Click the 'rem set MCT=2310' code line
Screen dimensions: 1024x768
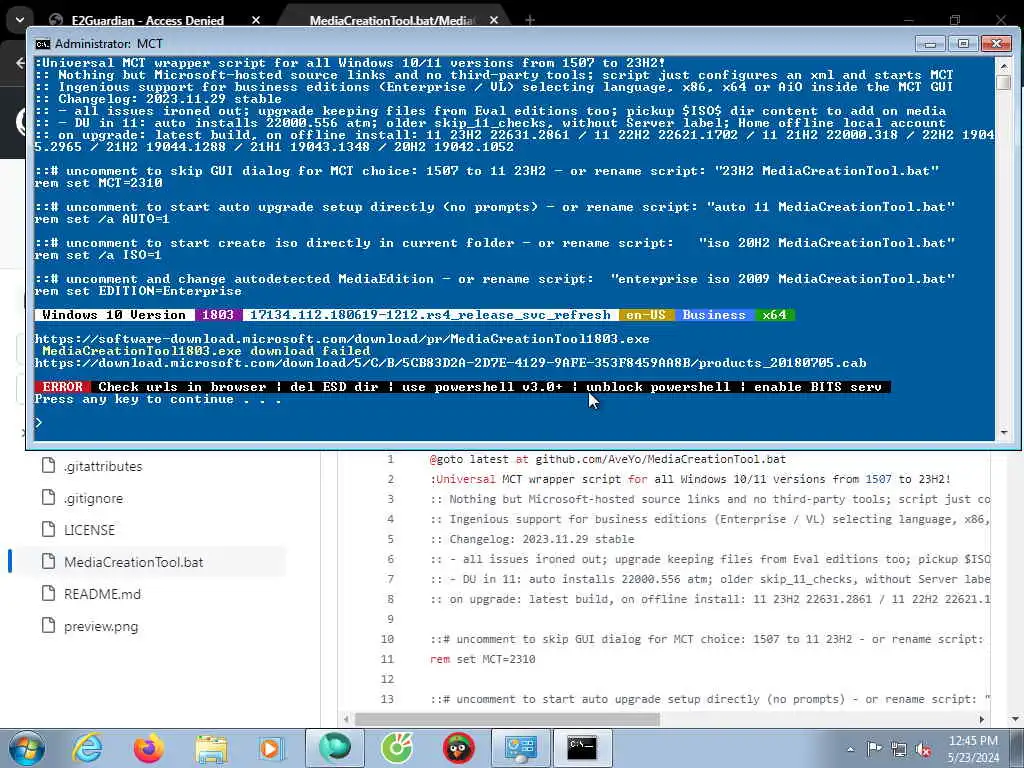(x=483, y=659)
